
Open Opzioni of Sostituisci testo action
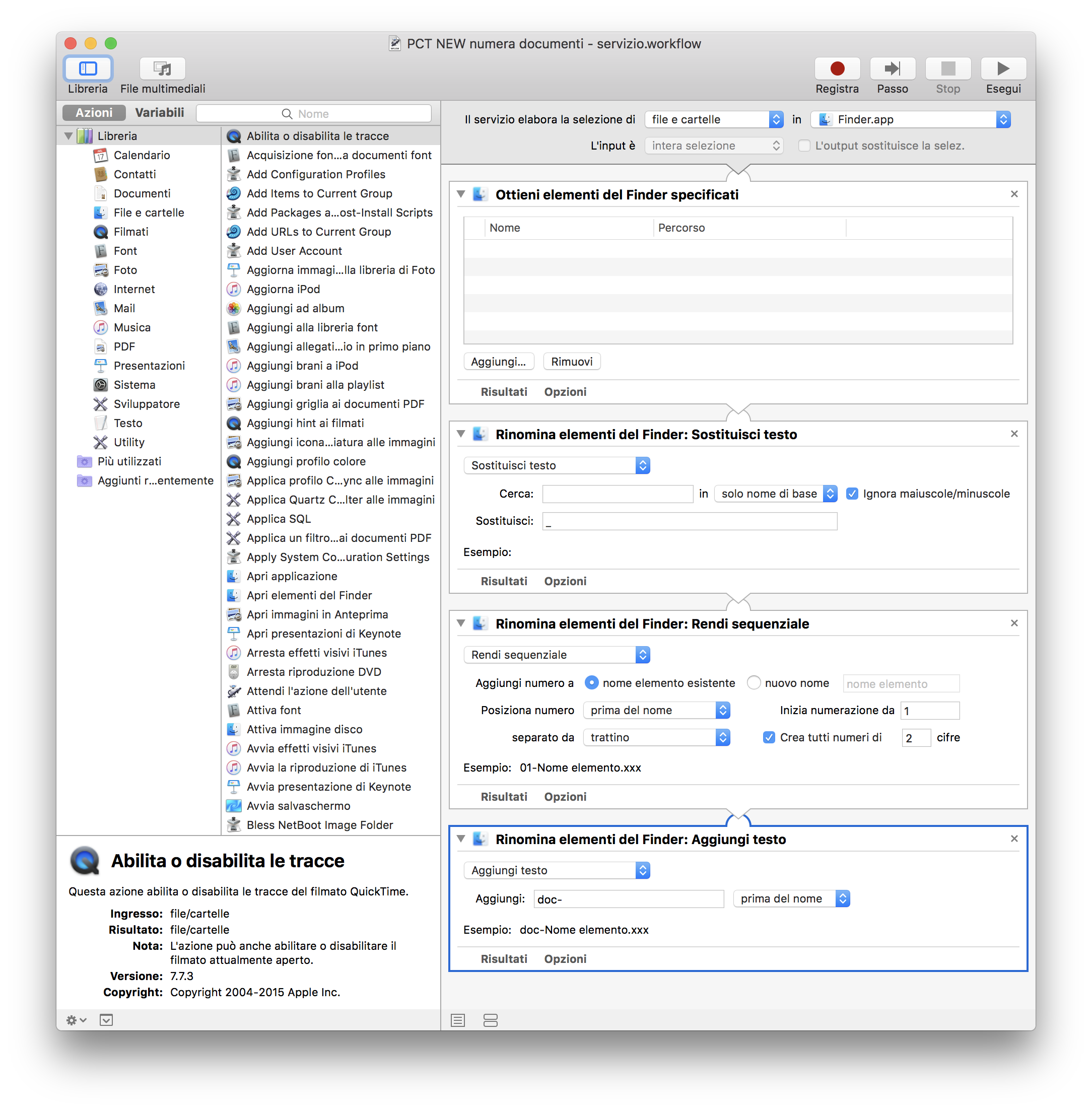tap(565, 581)
